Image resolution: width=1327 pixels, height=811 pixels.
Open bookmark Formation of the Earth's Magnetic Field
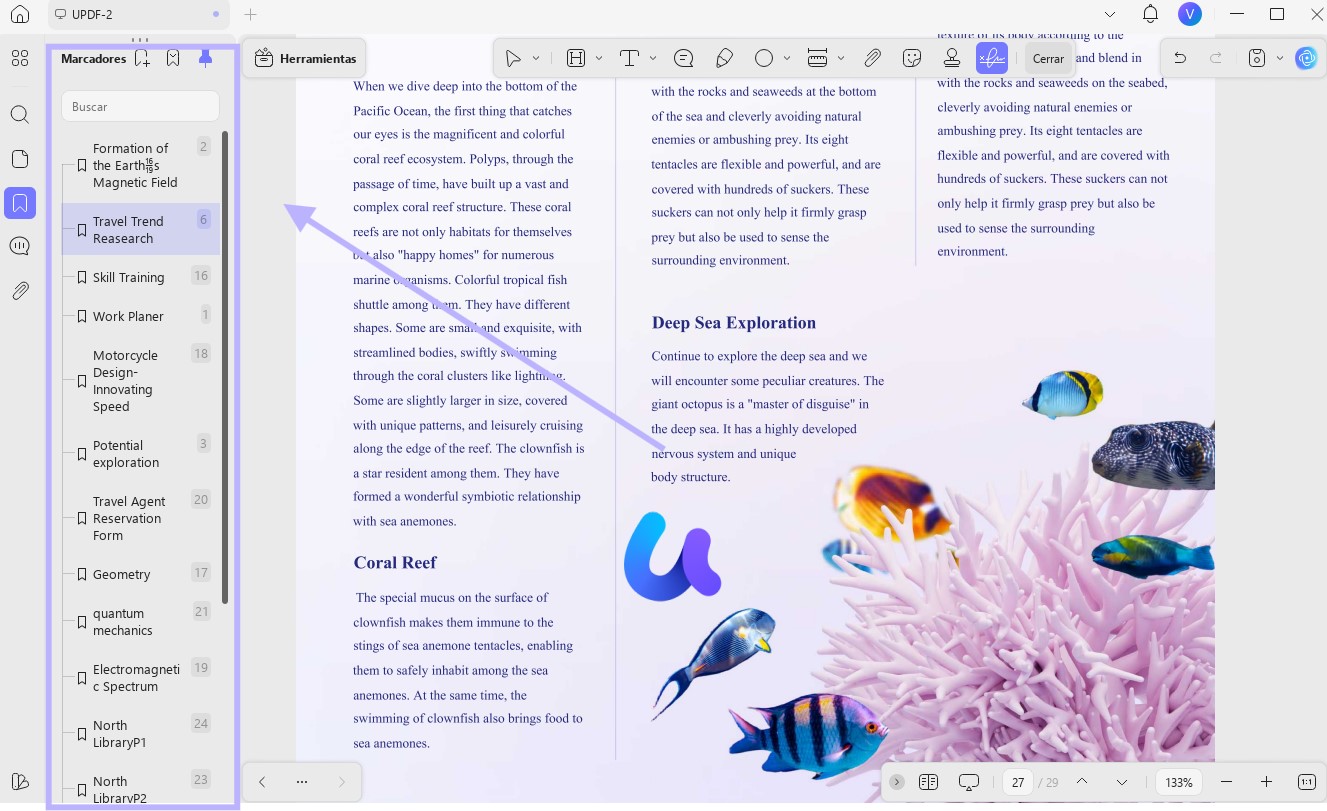point(140,165)
